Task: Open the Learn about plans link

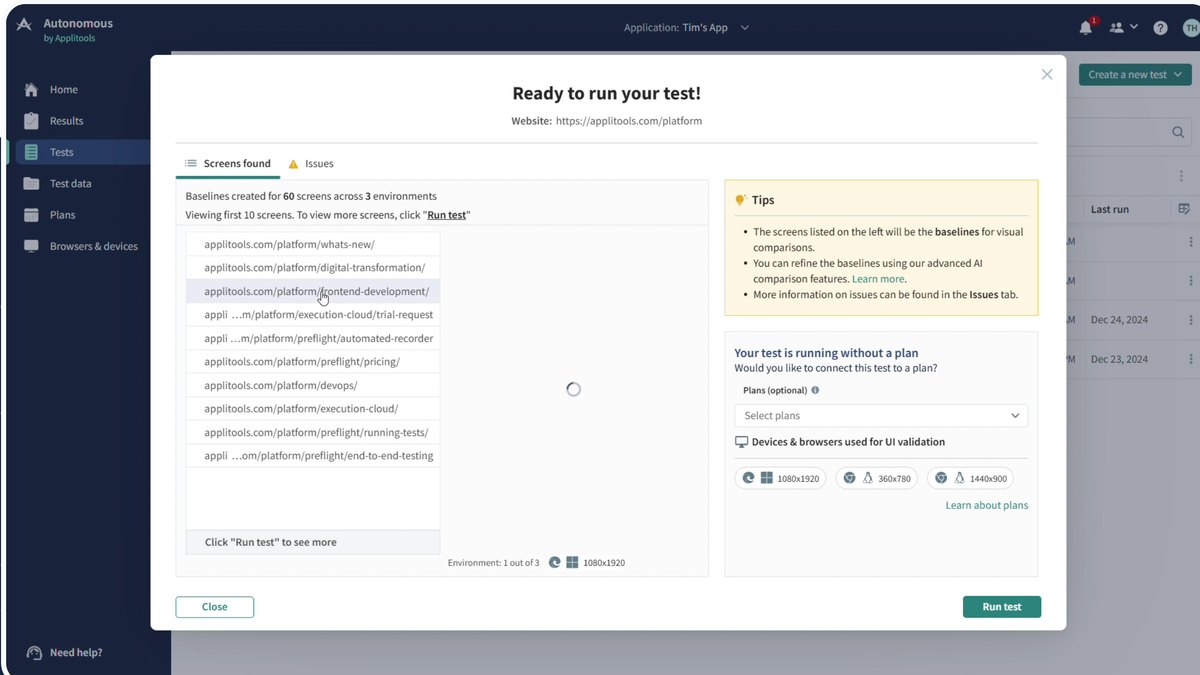Action: (x=987, y=506)
